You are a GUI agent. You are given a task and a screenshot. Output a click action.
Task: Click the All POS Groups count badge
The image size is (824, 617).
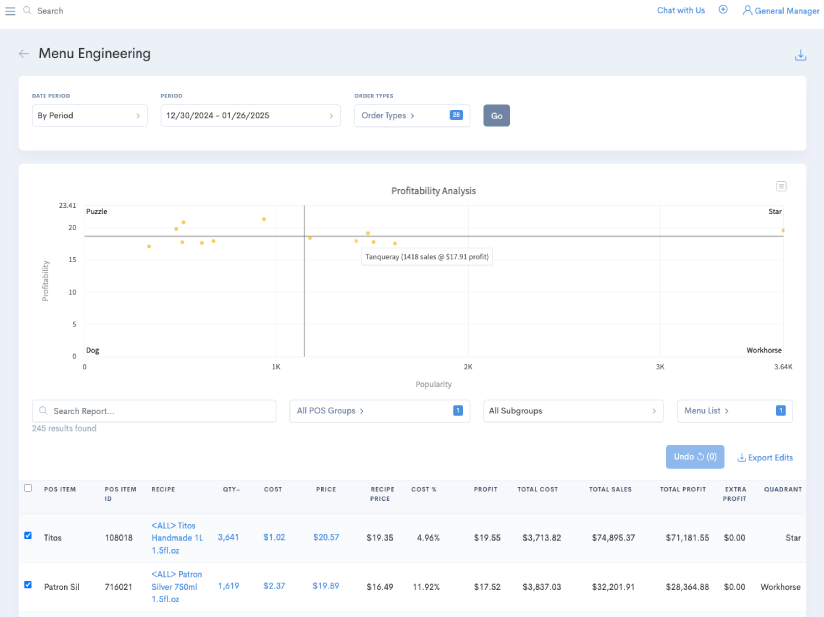458,410
